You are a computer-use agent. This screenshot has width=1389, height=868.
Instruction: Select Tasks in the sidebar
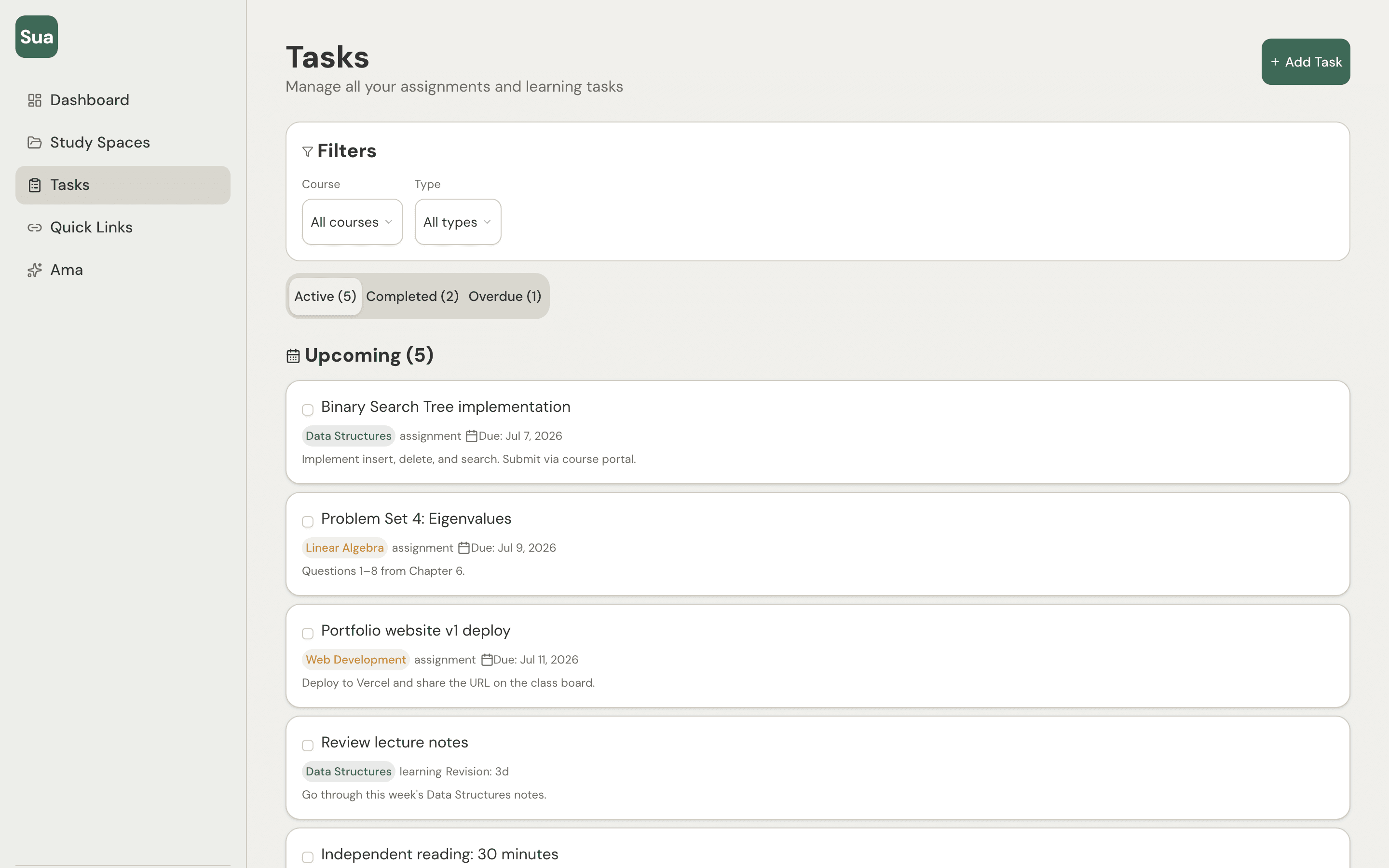pyautogui.click(x=123, y=185)
